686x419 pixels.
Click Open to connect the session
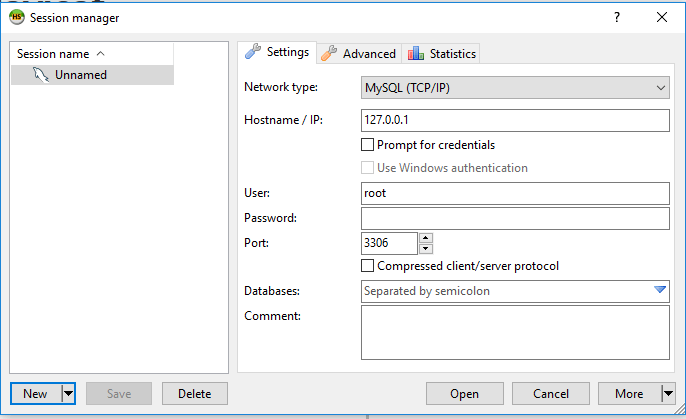[x=465, y=394]
